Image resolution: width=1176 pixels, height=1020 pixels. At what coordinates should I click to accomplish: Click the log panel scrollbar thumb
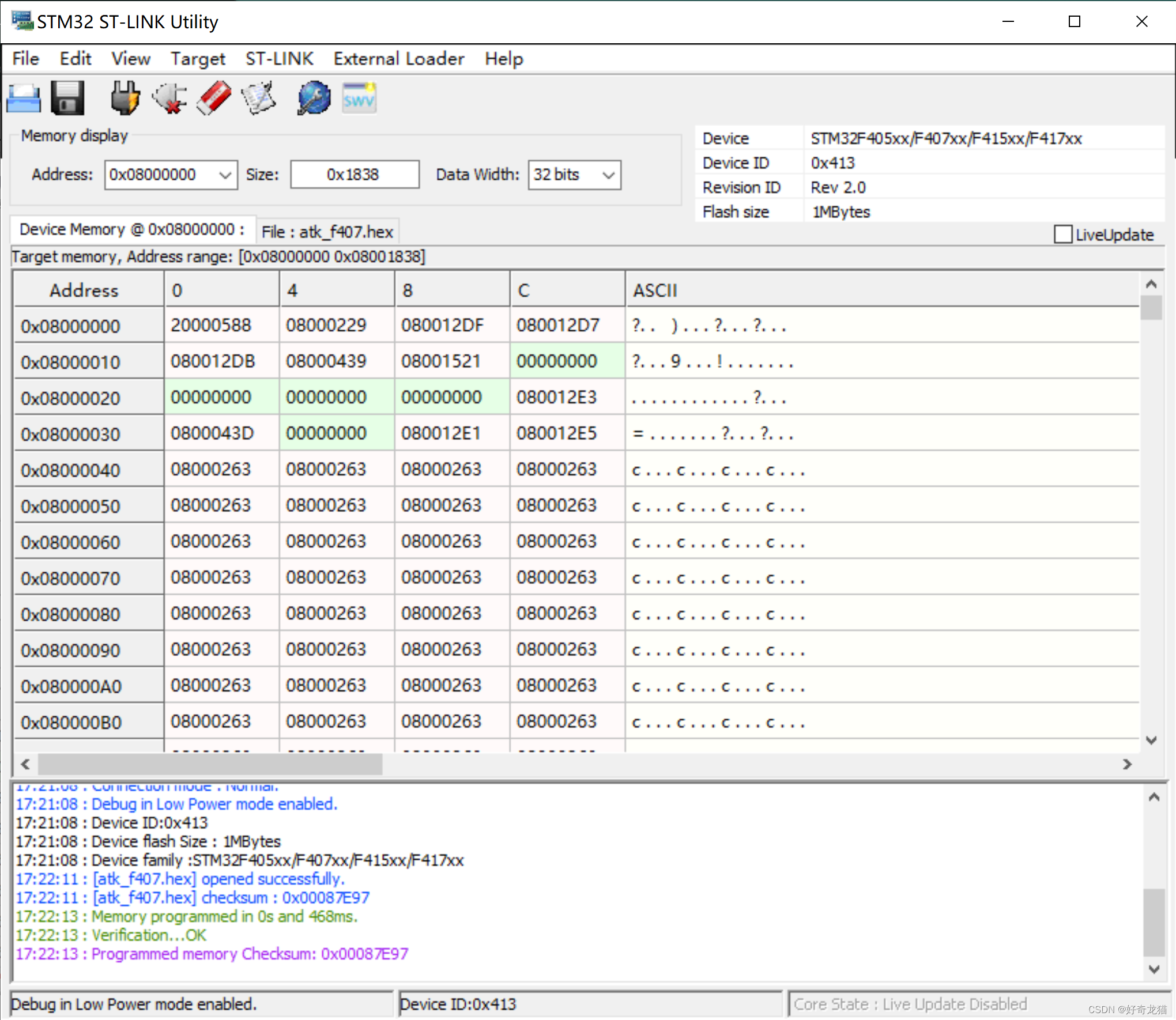click(x=1154, y=922)
